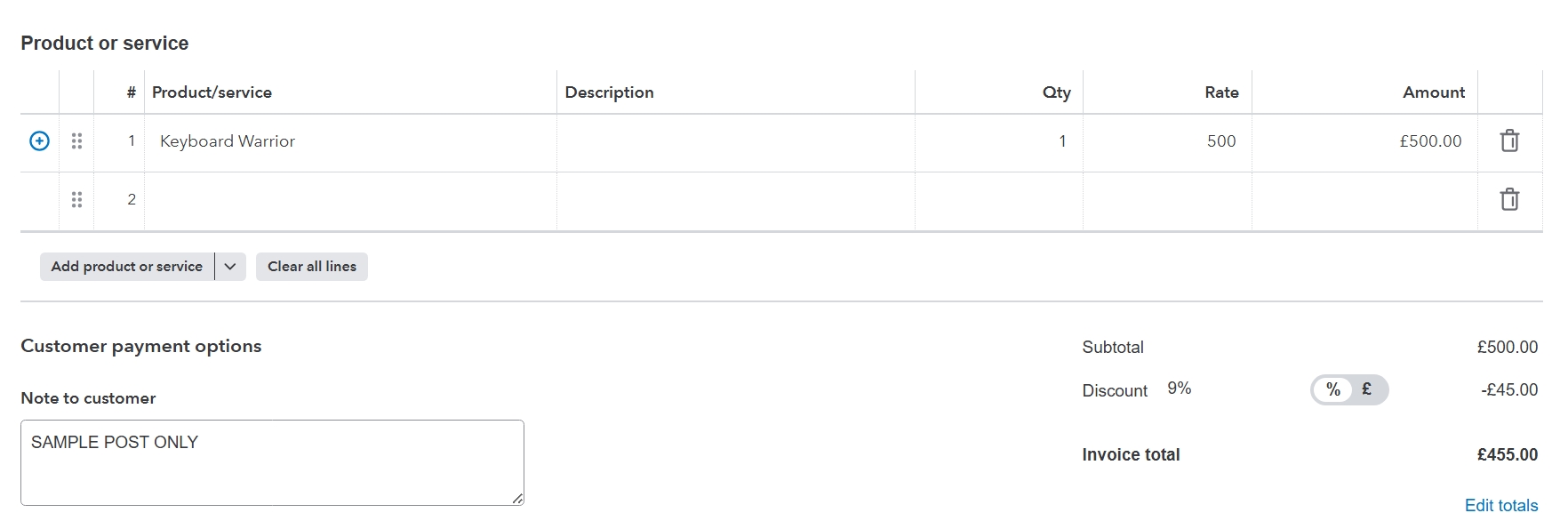
Task: Click the SAMPLE POST ONLY note box
Action: [x=272, y=463]
